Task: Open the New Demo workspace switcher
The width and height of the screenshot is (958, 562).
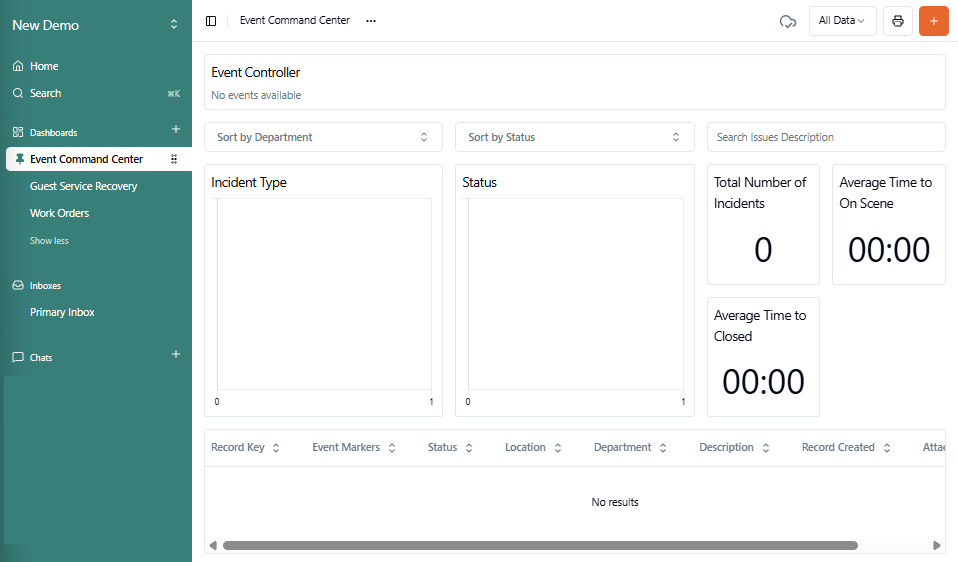Action: click(96, 25)
